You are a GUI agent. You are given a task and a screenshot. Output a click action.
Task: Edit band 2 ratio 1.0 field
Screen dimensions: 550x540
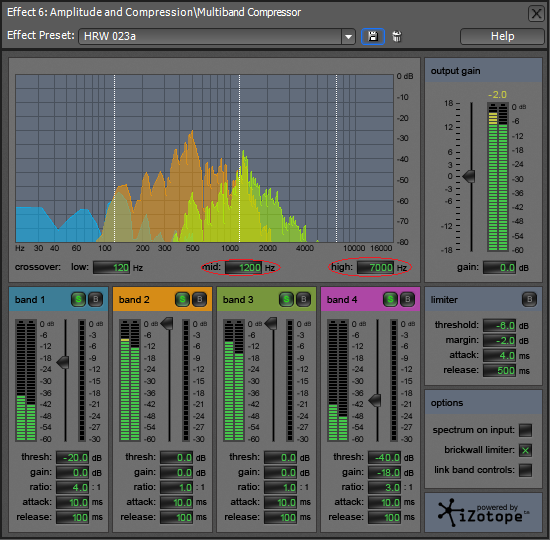click(176, 487)
